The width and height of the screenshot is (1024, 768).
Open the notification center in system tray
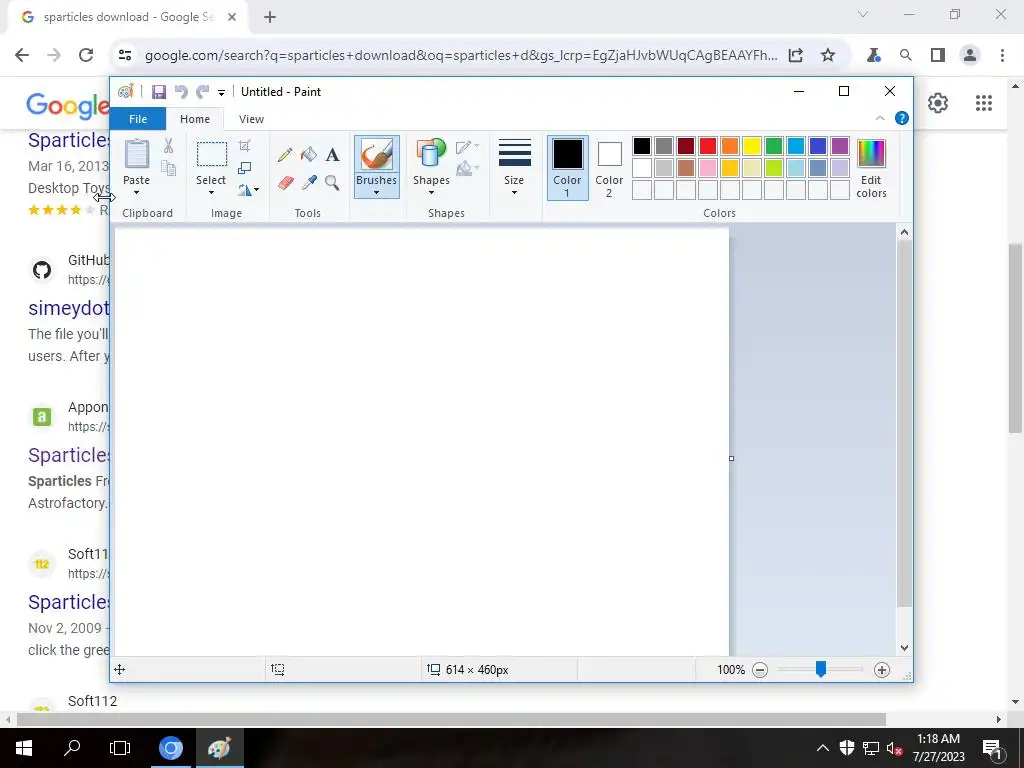click(992, 748)
